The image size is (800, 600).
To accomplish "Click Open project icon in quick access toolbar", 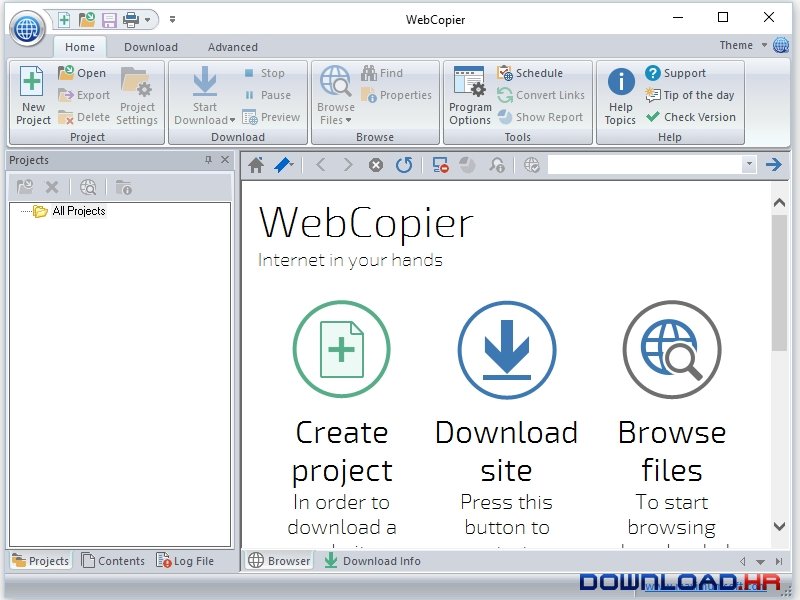I will tap(87, 20).
